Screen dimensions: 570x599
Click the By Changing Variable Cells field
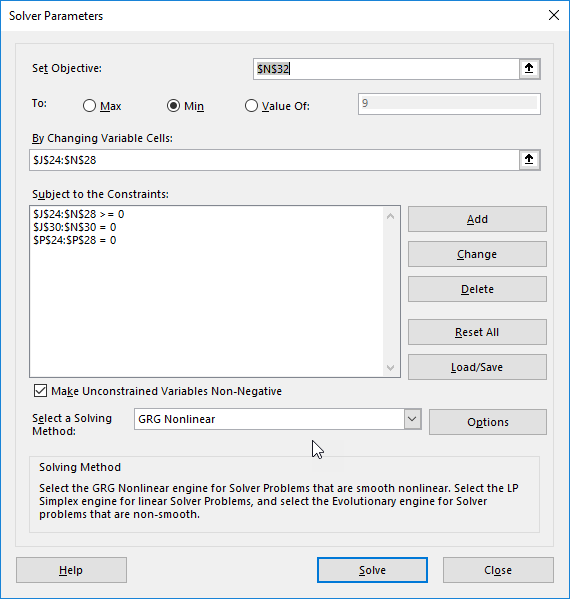(274, 160)
